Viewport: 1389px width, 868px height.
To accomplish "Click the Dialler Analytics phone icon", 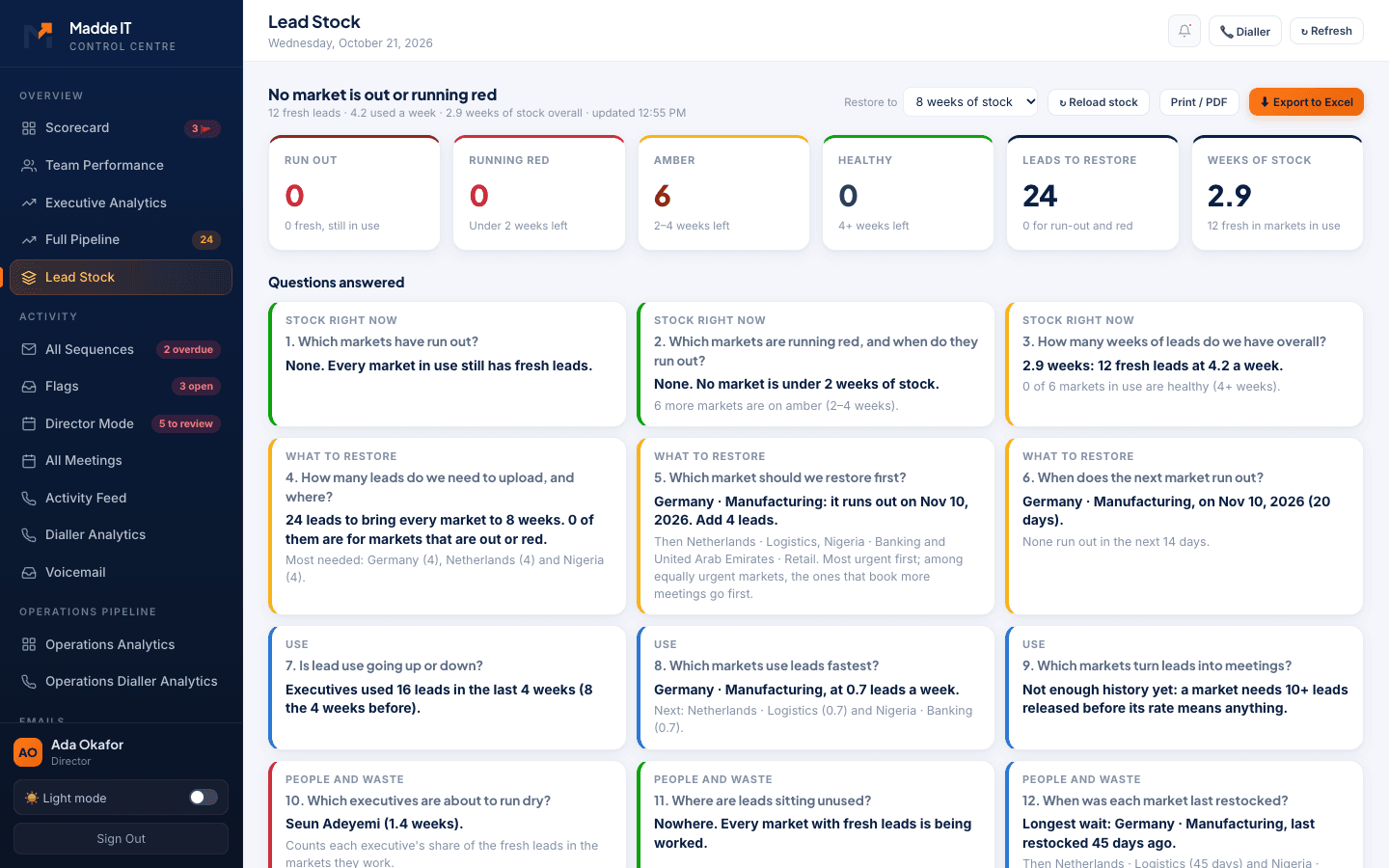I will click(x=29, y=535).
